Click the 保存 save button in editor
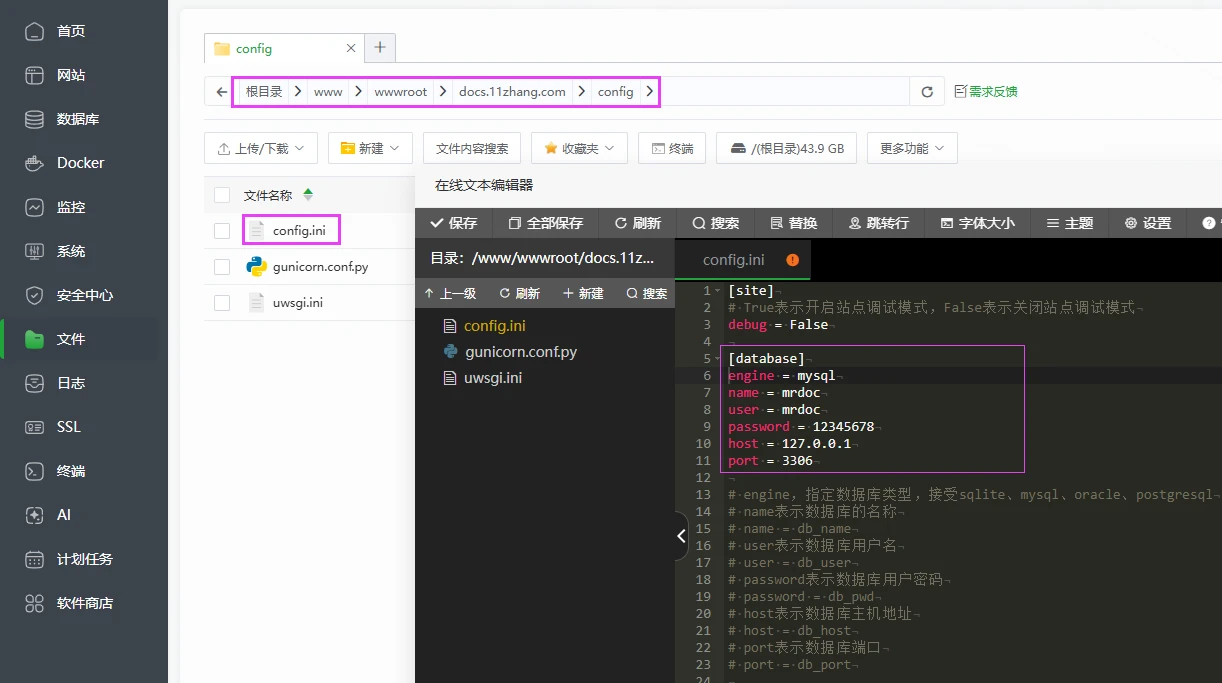Screen dimensions: 1222x683 pos(453,223)
